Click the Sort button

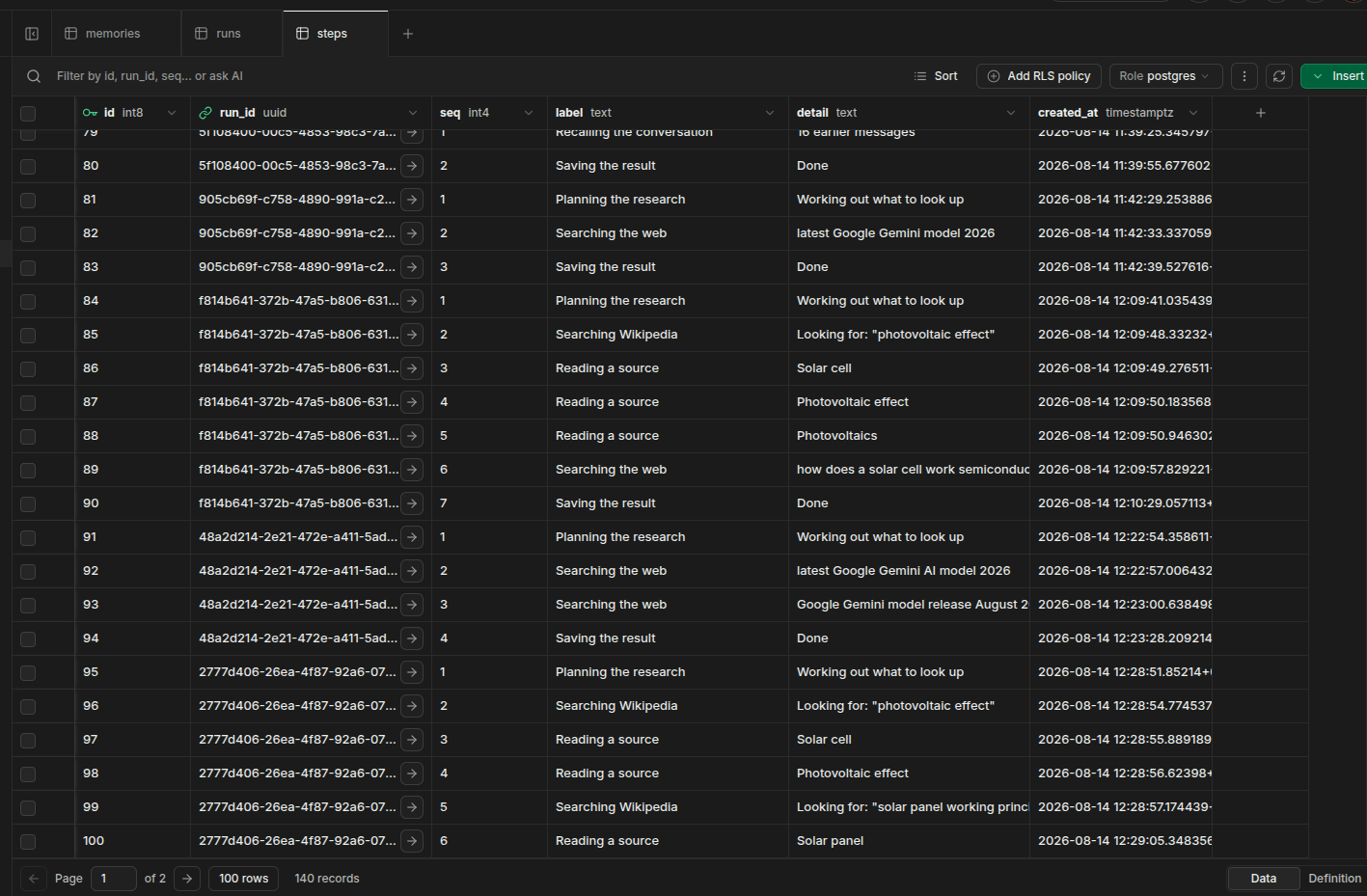click(x=936, y=76)
